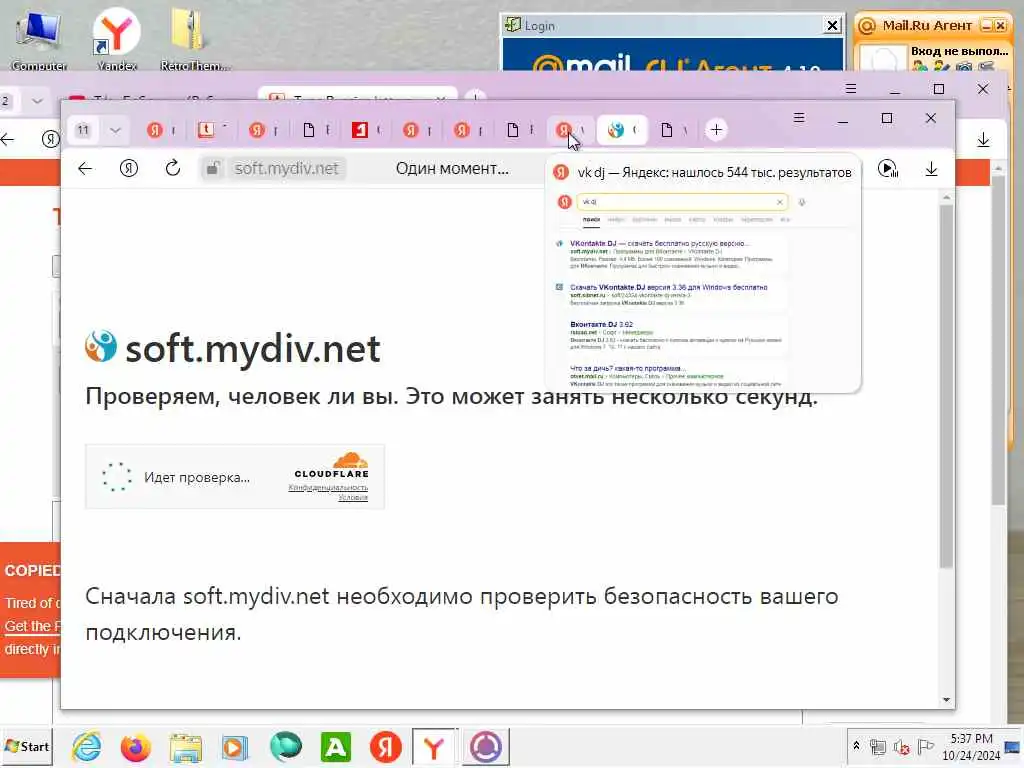Go back in the background browser window
Viewport: 1024px width, 768px height.
click(x=7, y=139)
